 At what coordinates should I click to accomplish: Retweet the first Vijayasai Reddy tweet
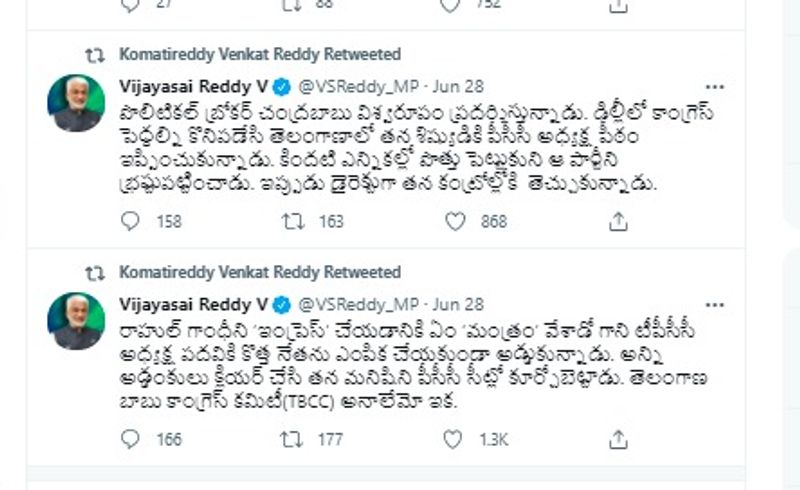pos(292,221)
